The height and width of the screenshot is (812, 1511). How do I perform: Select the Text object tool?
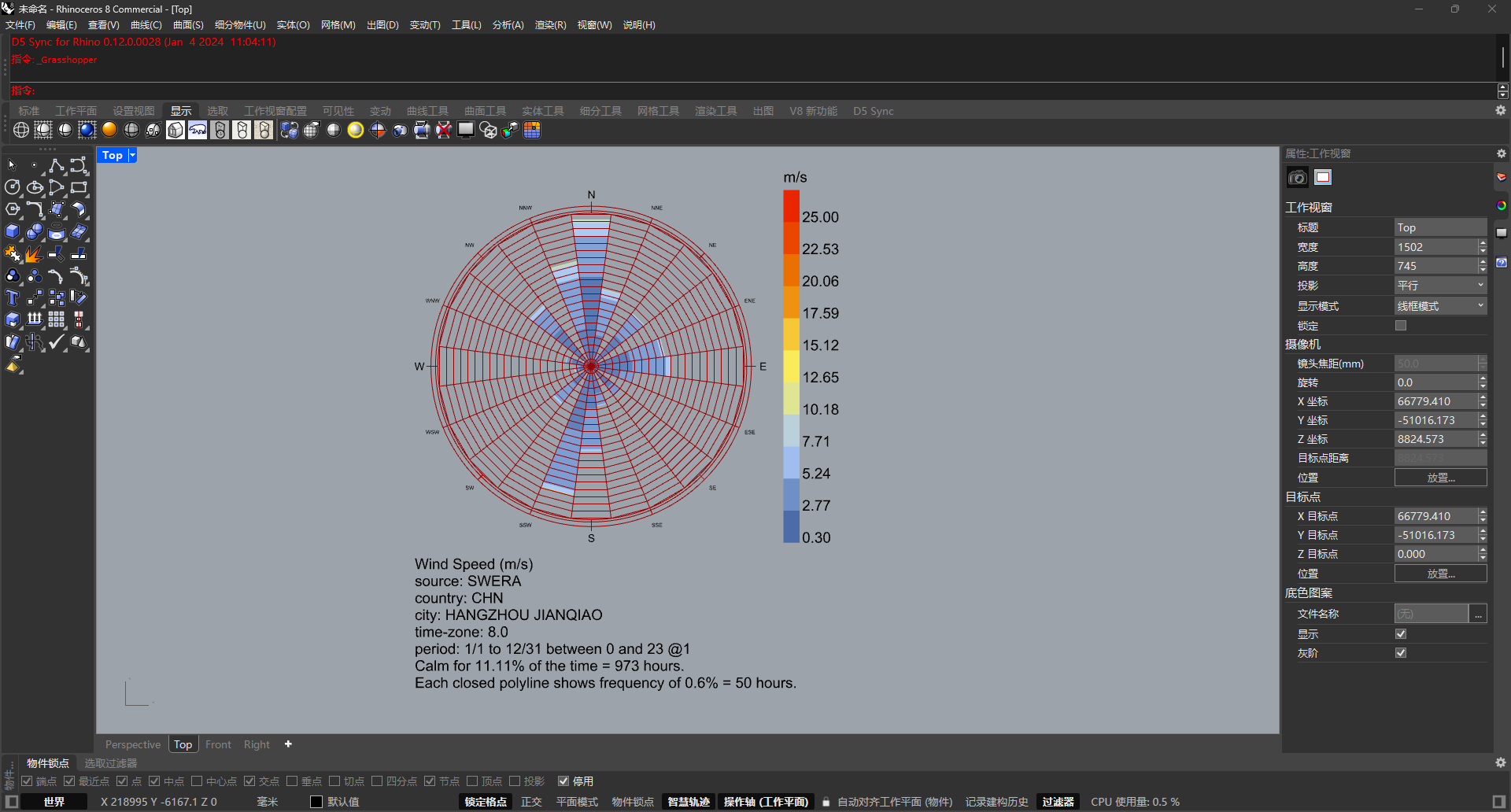coord(12,297)
